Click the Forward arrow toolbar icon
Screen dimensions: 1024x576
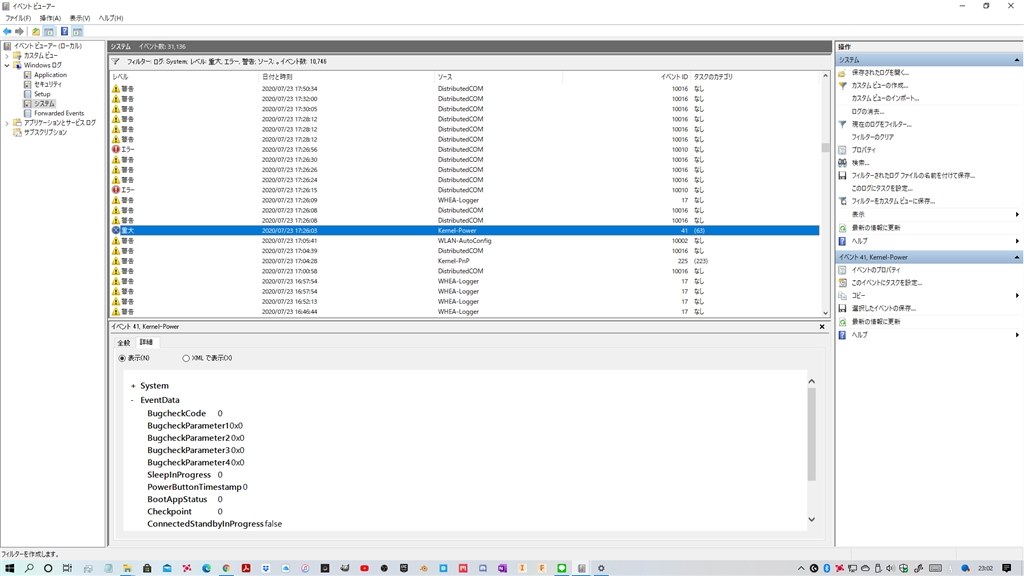[x=20, y=31]
